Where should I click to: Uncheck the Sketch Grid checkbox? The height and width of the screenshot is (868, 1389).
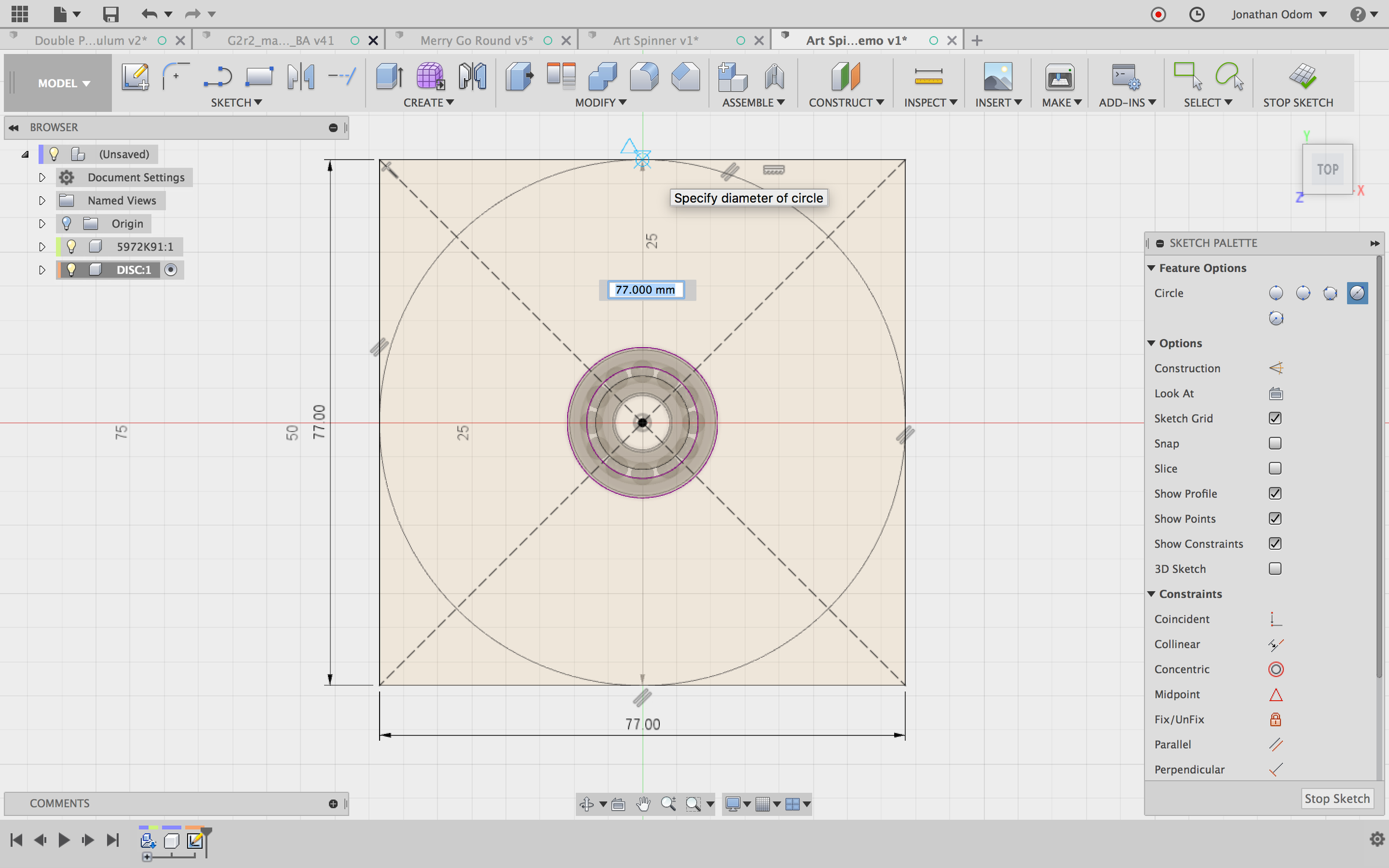pyautogui.click(x=1275, y=418)
